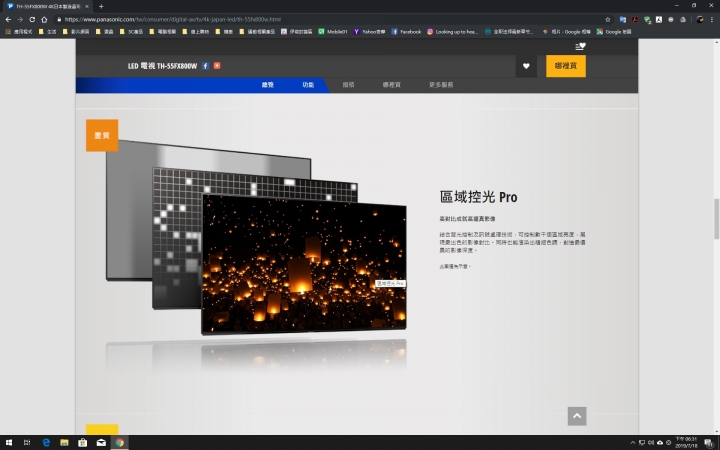Open the Facebook bookmark
The width and height of the screenshot is (720, 450).
pyautogui.click(x=406, y=32)
